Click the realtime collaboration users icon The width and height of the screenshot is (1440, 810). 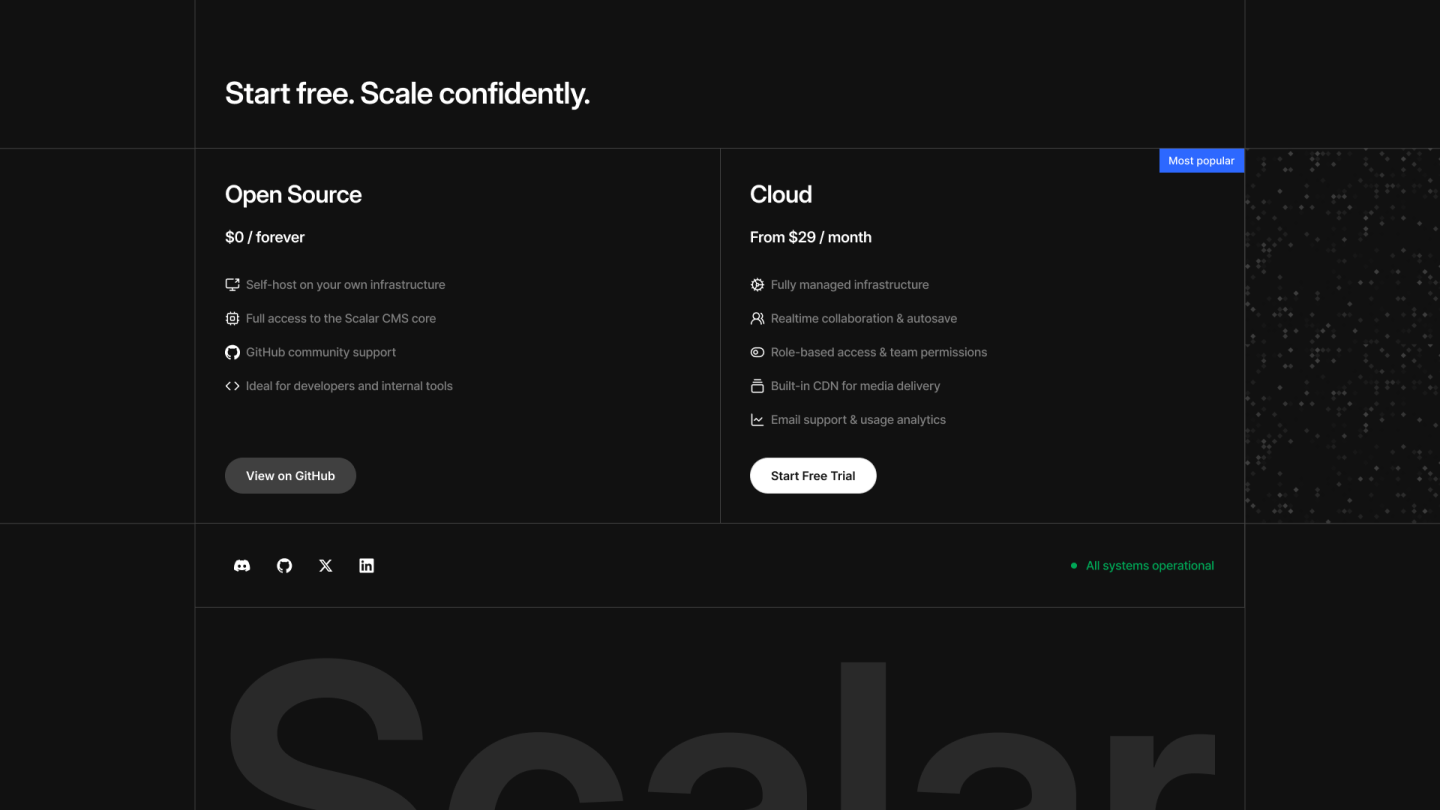[757, 319]
